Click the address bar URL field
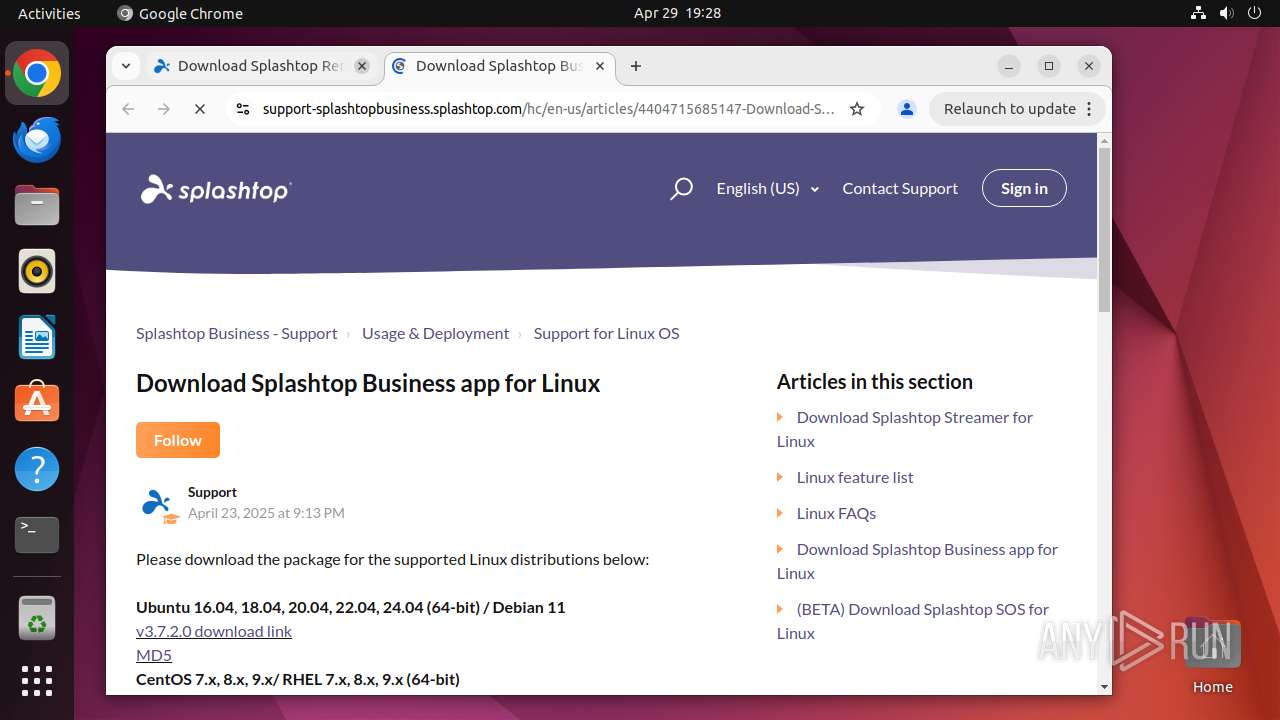The image size is (1280, 720). (x=548, y=109)
